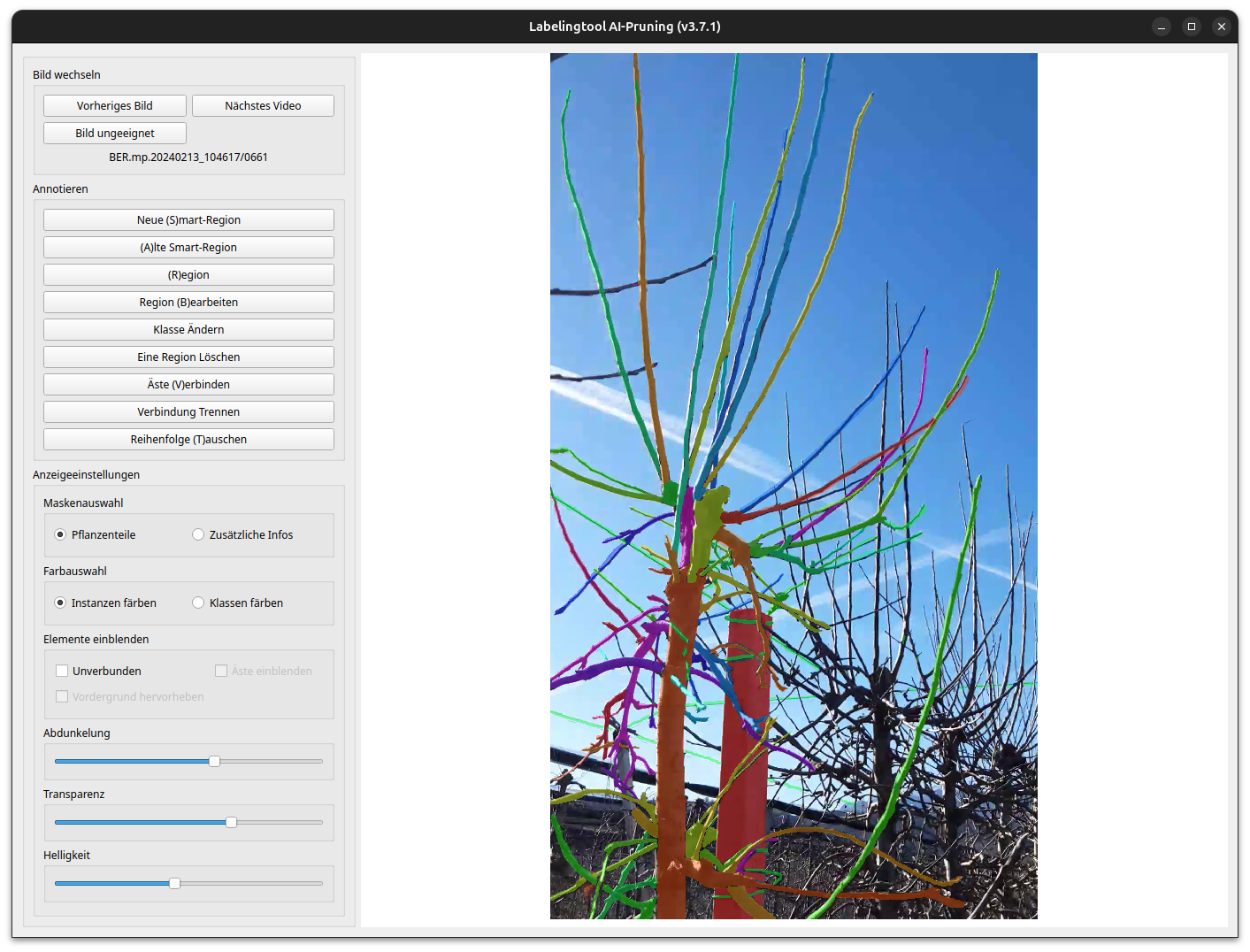Activate Äste (V)erbinden
Image resolution: width=1250 pixels, height=952 pixels.
tap(188, 385)
